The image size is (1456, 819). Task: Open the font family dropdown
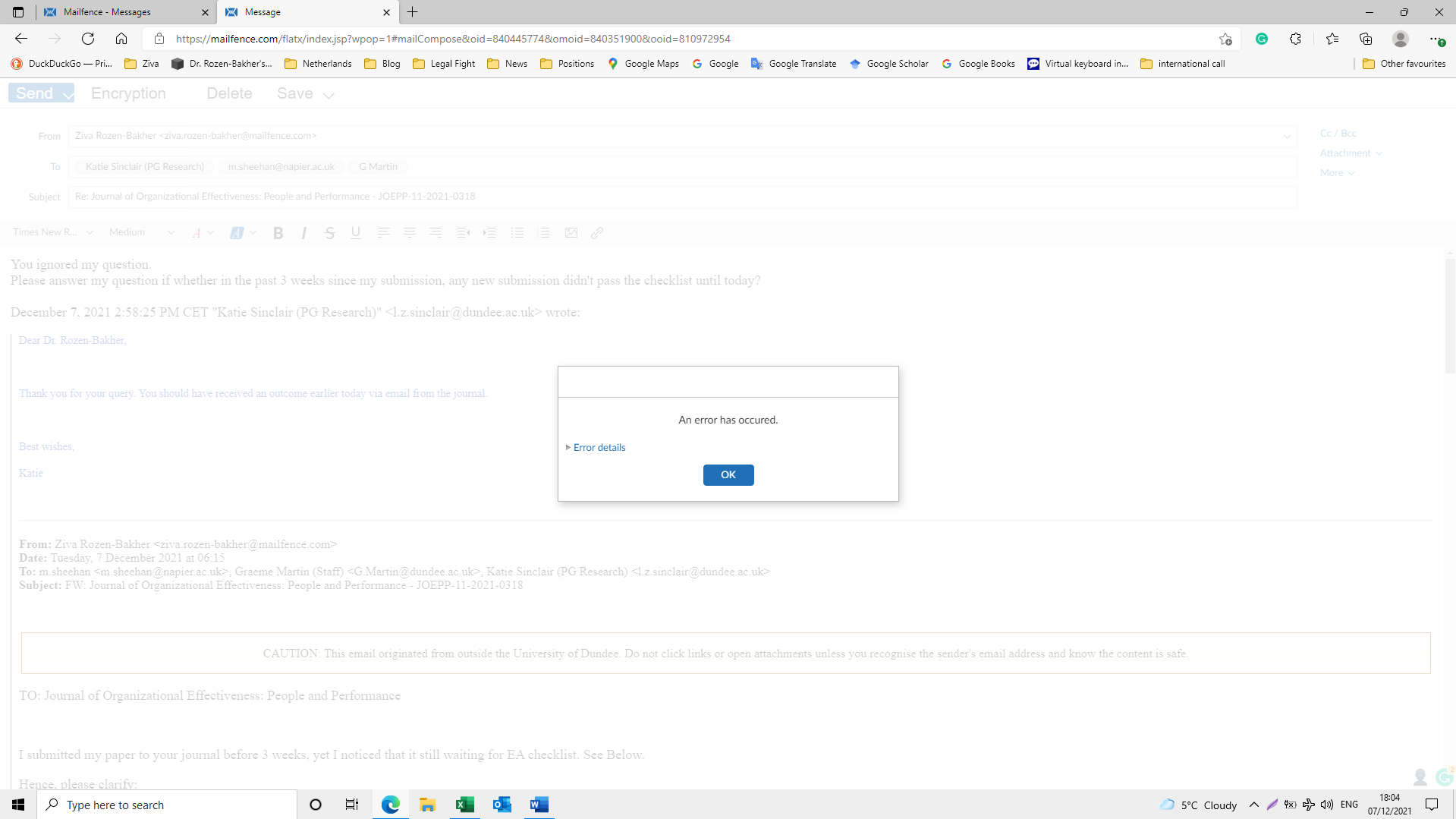pyautogui.click(x=51, y=232)
